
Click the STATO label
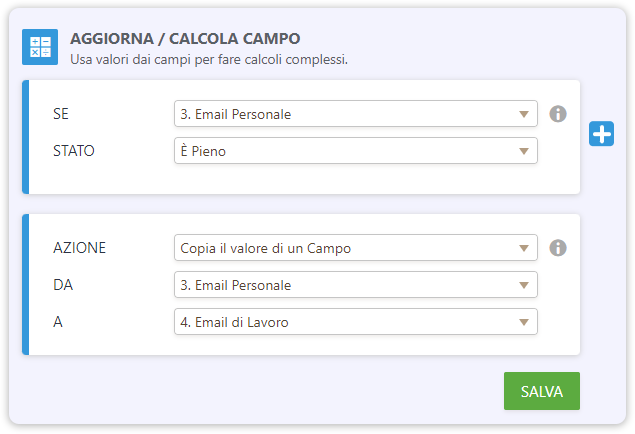point(73,152)
